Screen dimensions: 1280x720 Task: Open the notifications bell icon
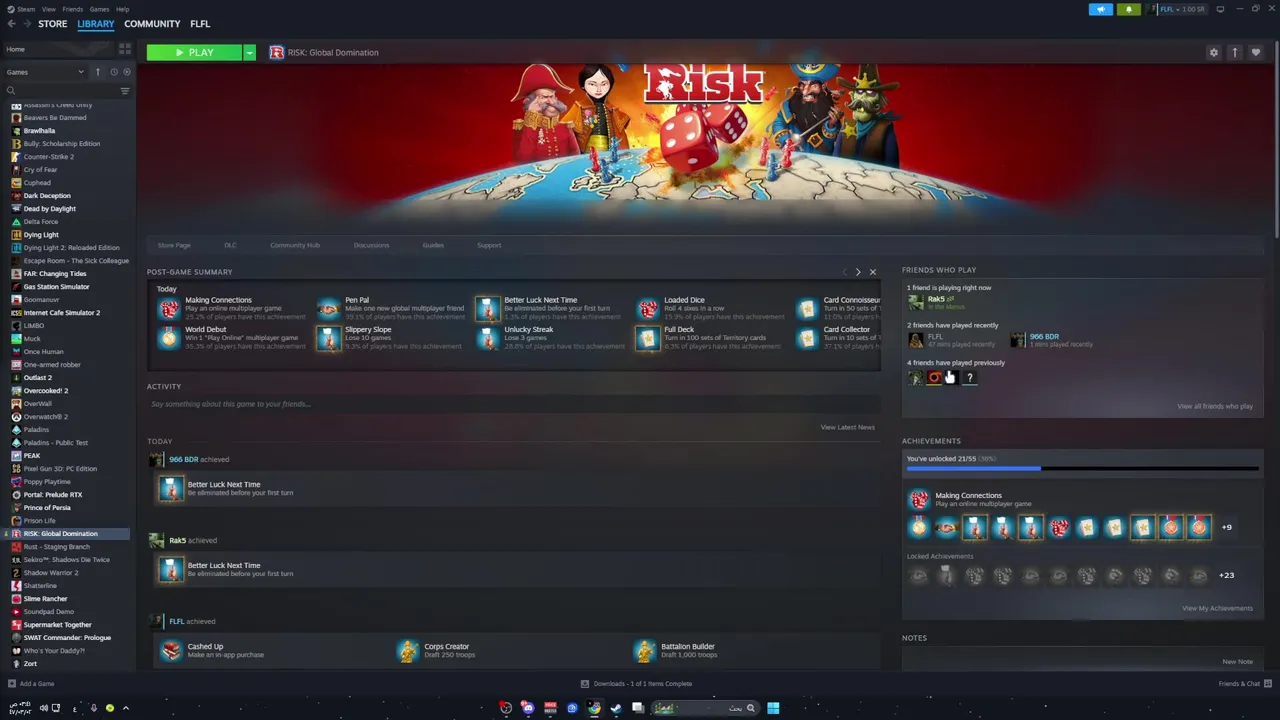[1128, 9]
